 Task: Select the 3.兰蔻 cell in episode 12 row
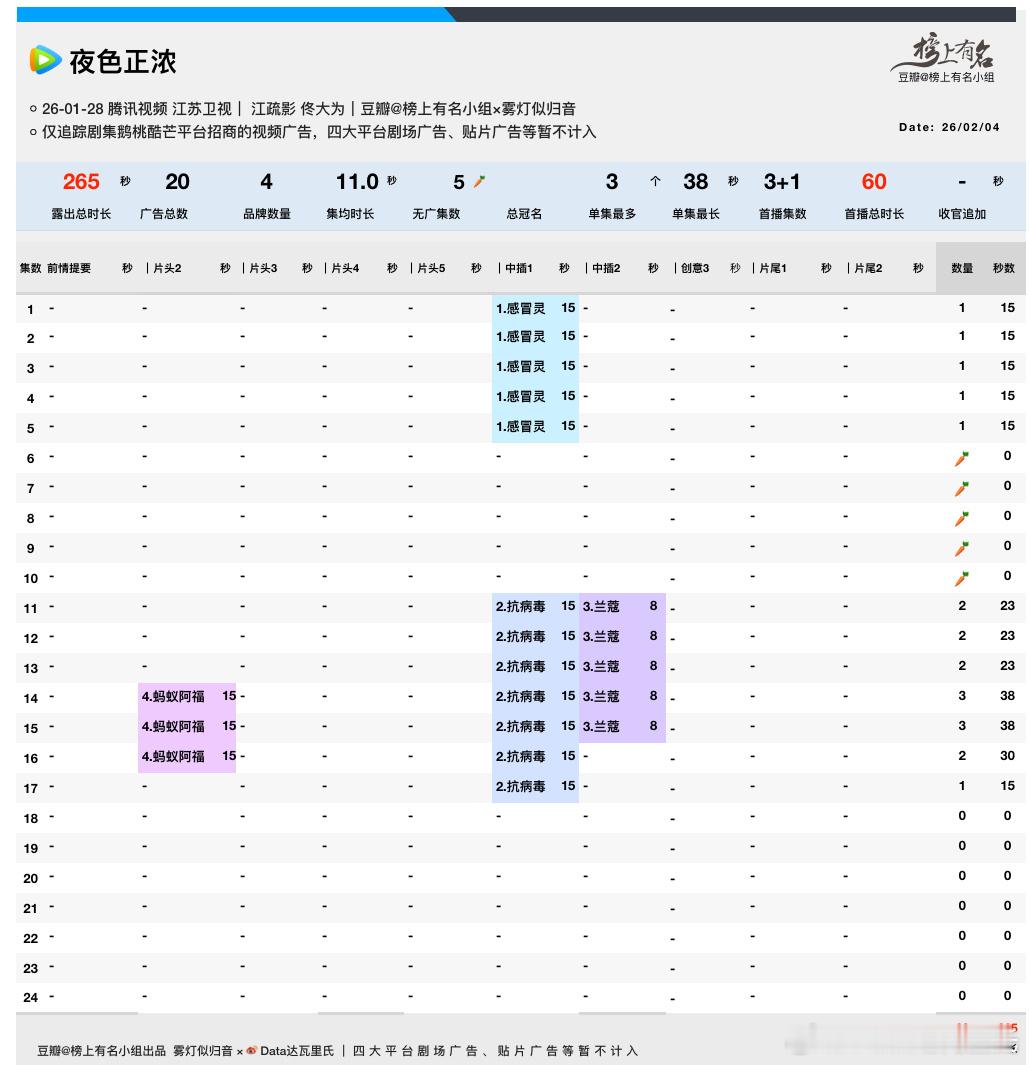[601, 636]
